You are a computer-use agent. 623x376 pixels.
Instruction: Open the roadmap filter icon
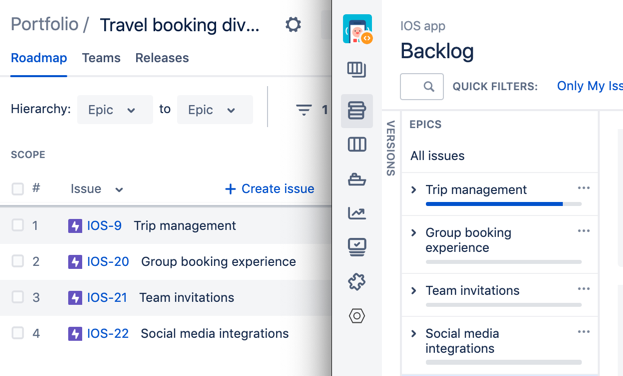click(x=304, y=109)
